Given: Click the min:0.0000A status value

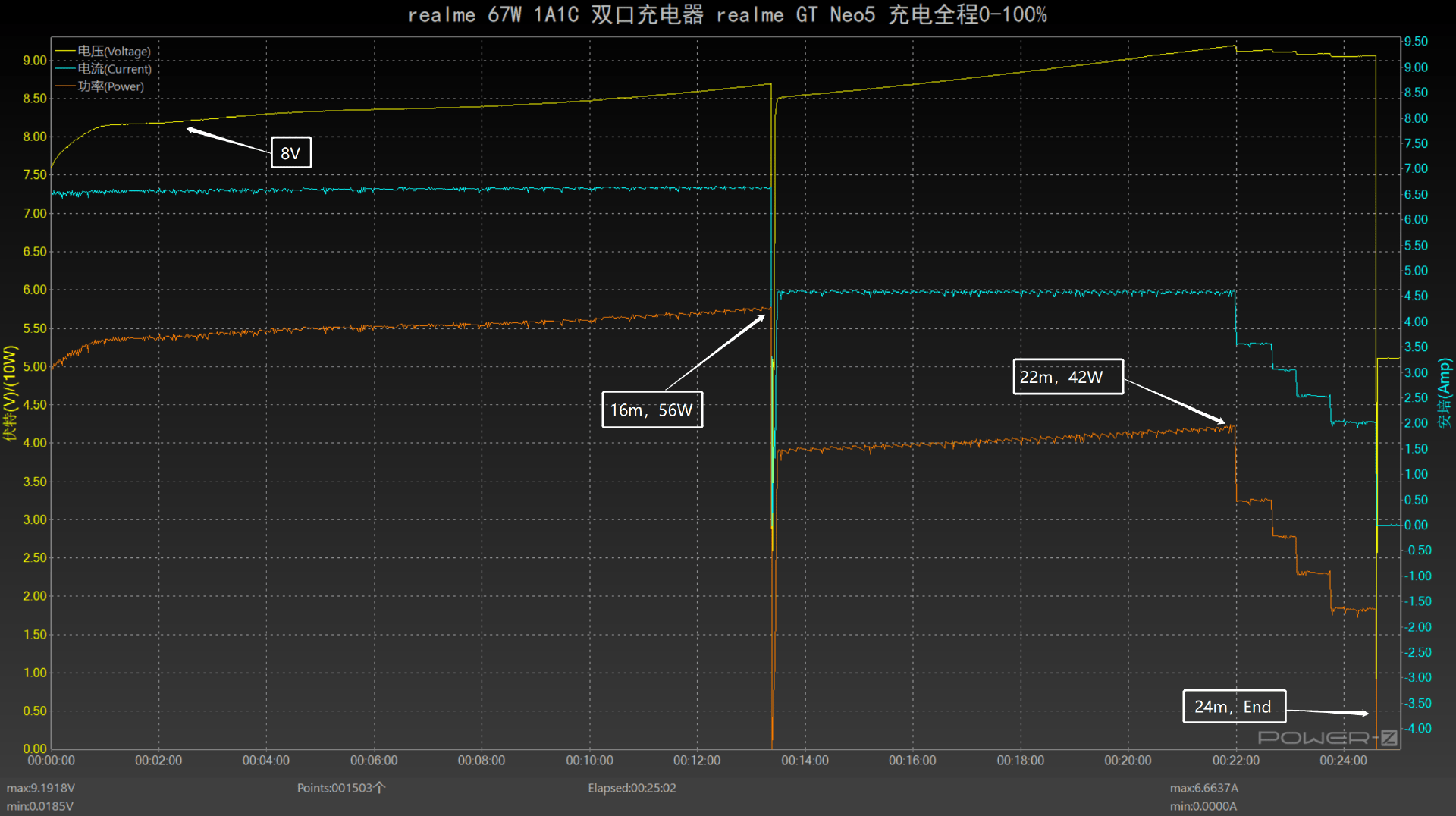Looking at the screenshot, I should [x=1203, y=806].
